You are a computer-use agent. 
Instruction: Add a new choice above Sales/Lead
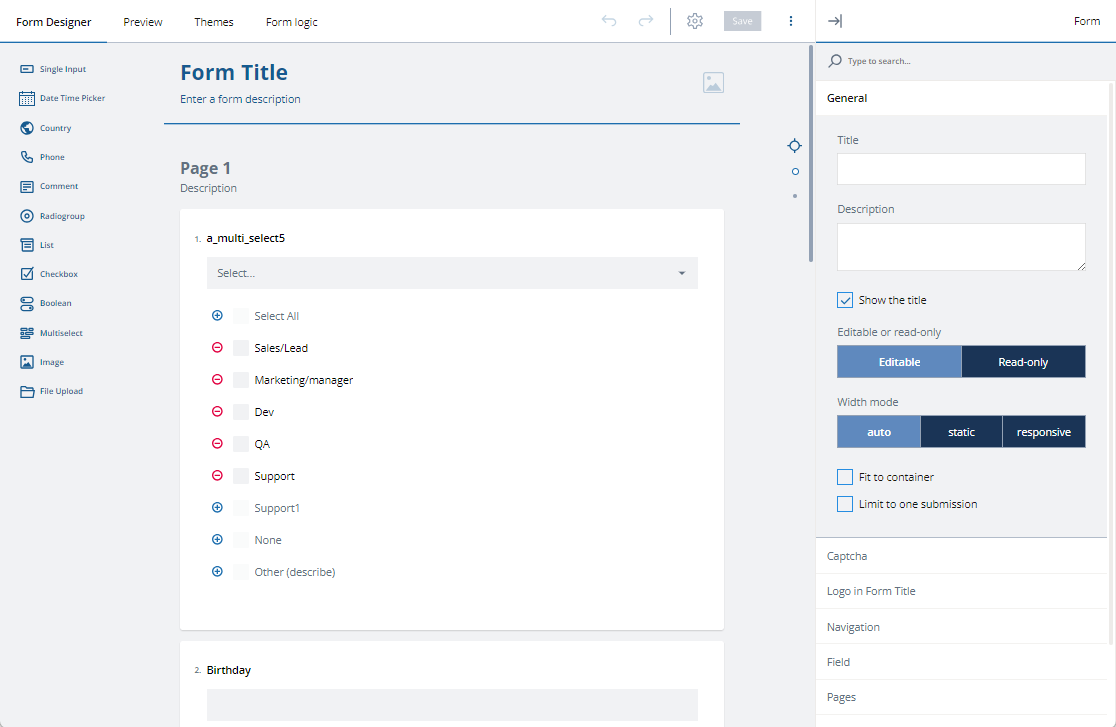click(217, 315)
